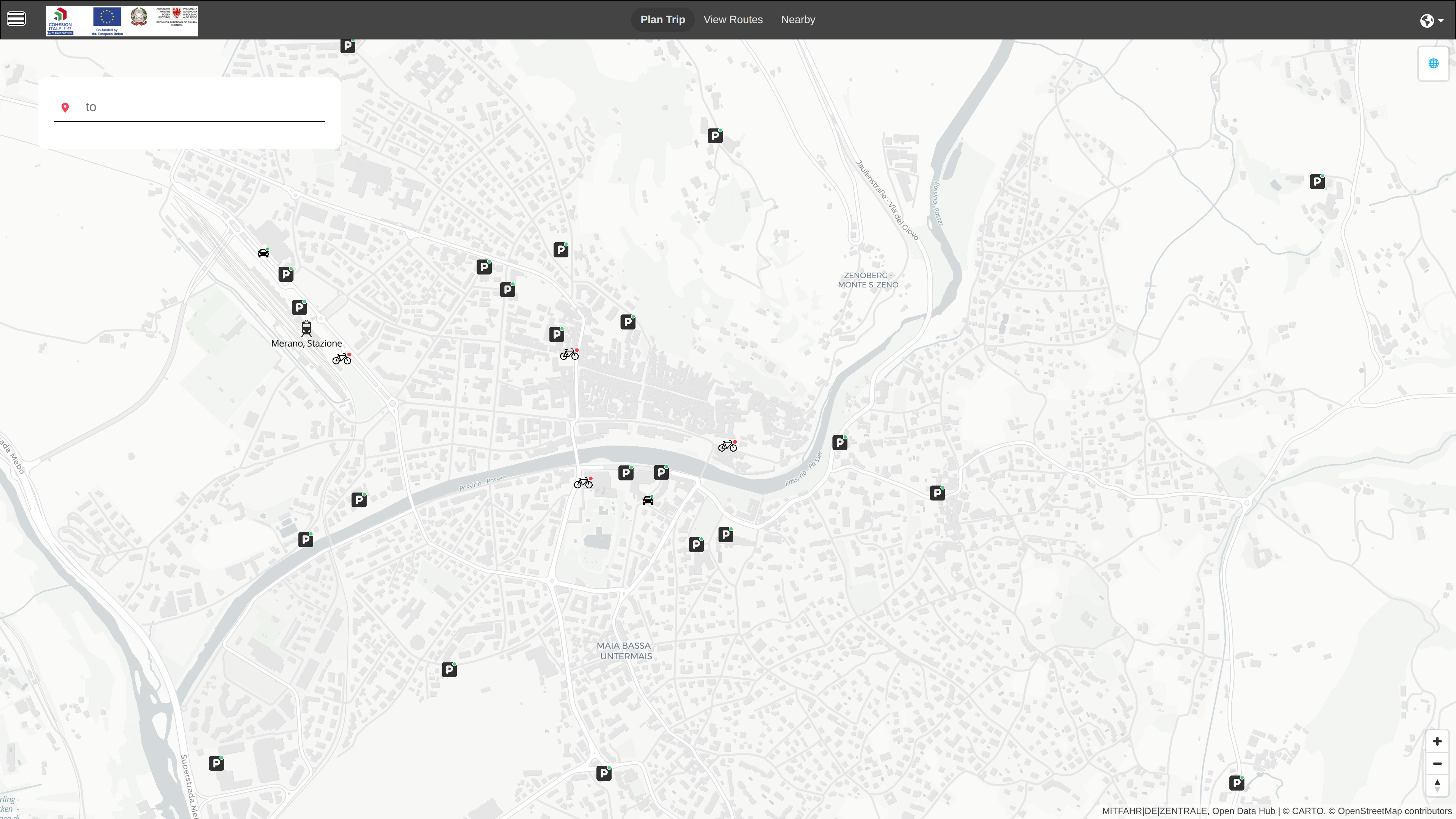1456x819 pixels.
Task: Select the Plan Trip tab
Action: 662,20
